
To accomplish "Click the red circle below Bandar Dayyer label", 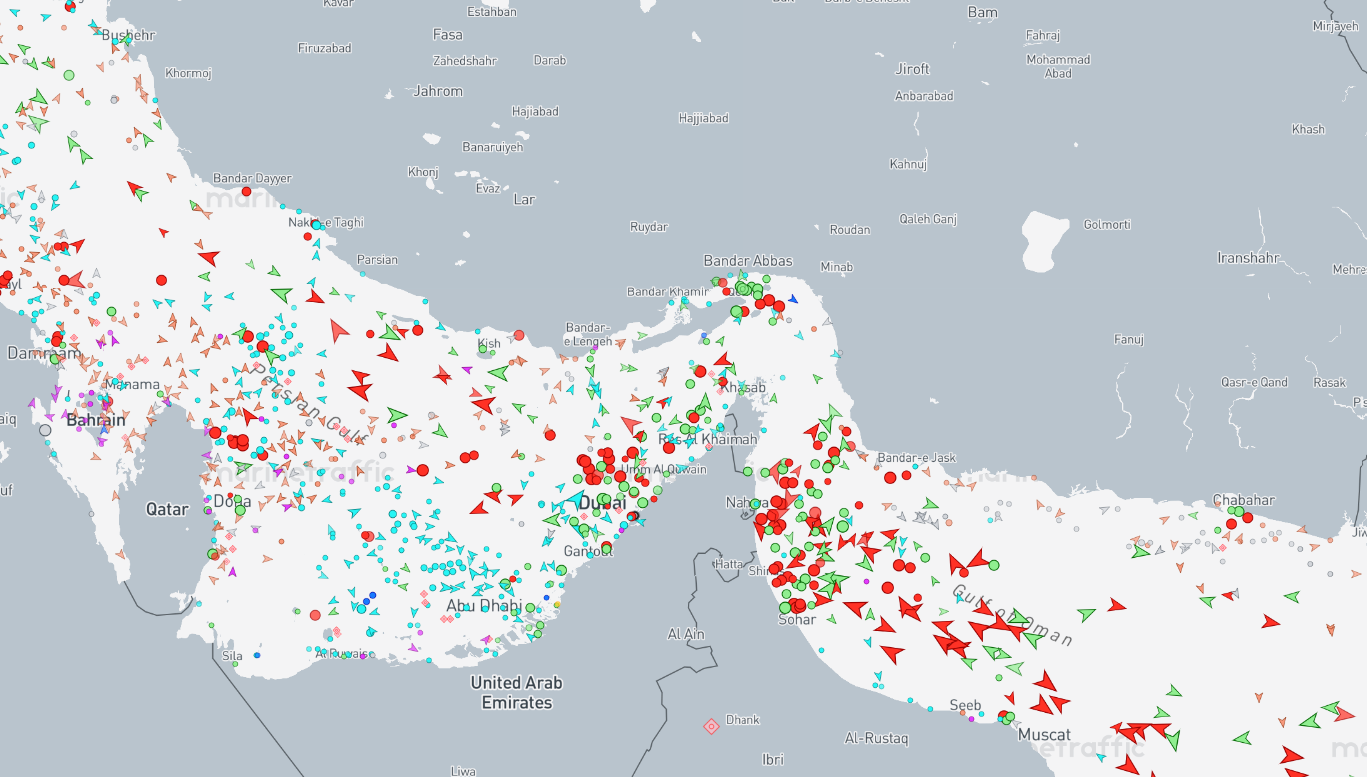I will coord(246,191).
